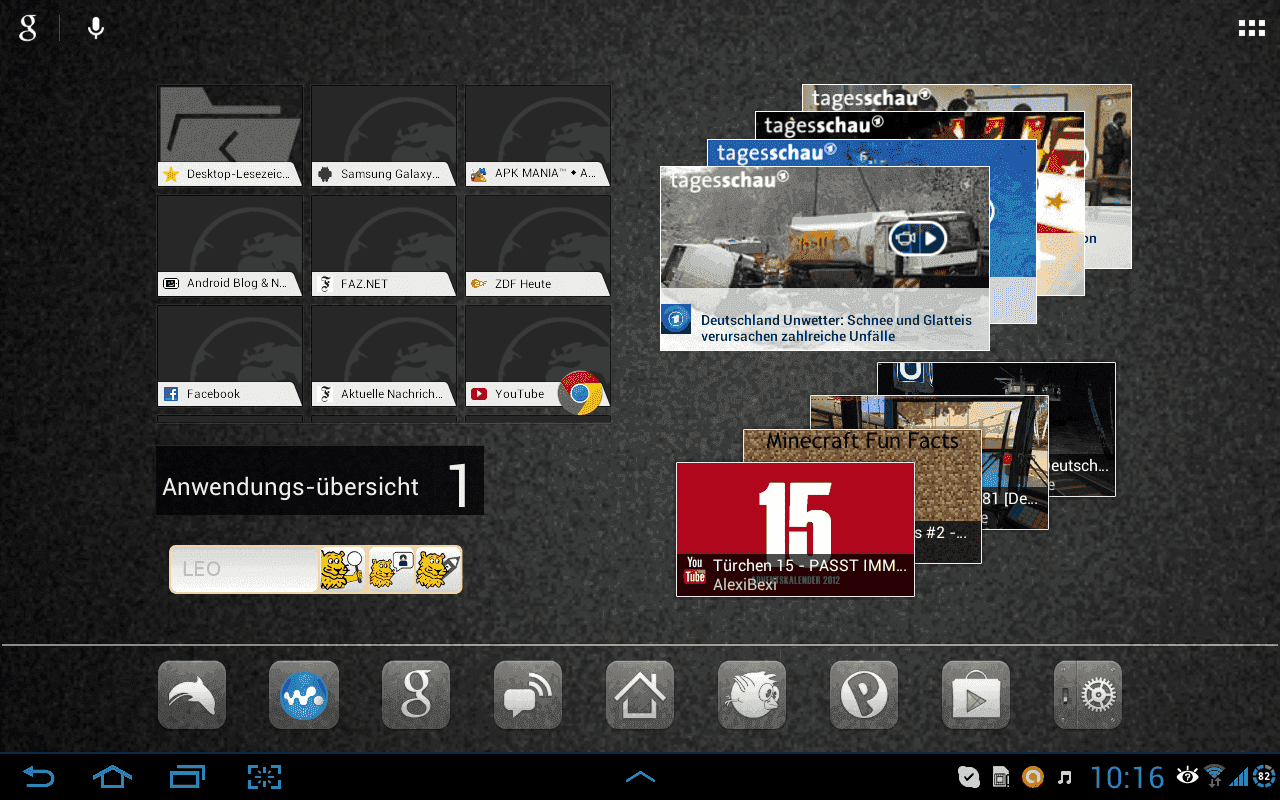
Task: Open the FAZ.NET bookmark tile
Action: 384,246
